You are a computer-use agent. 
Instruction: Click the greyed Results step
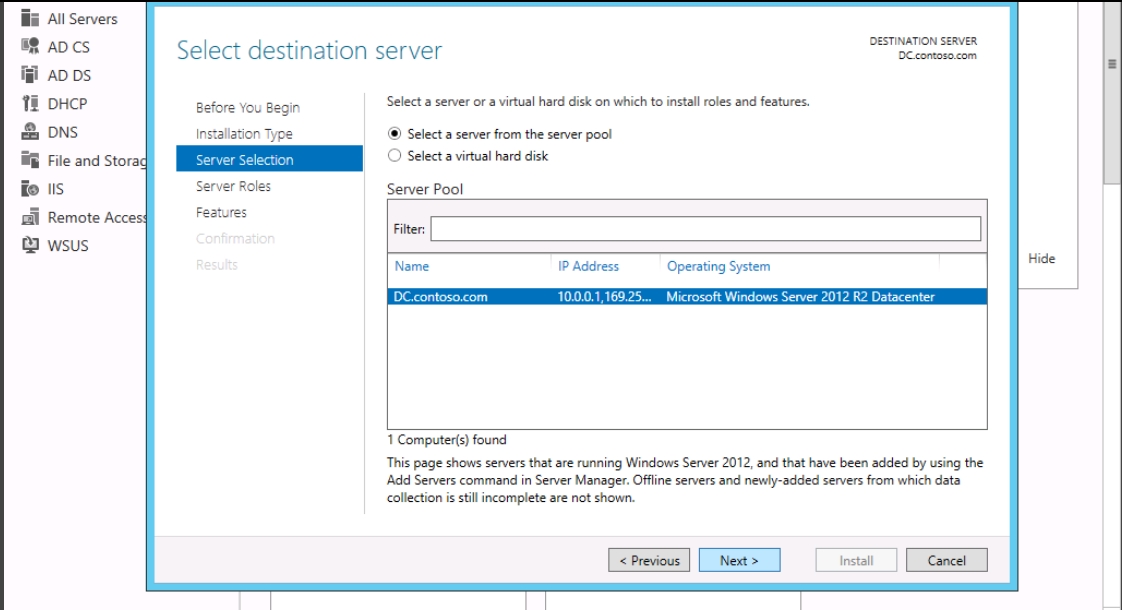pyautogui.click(x=217, y=265)
